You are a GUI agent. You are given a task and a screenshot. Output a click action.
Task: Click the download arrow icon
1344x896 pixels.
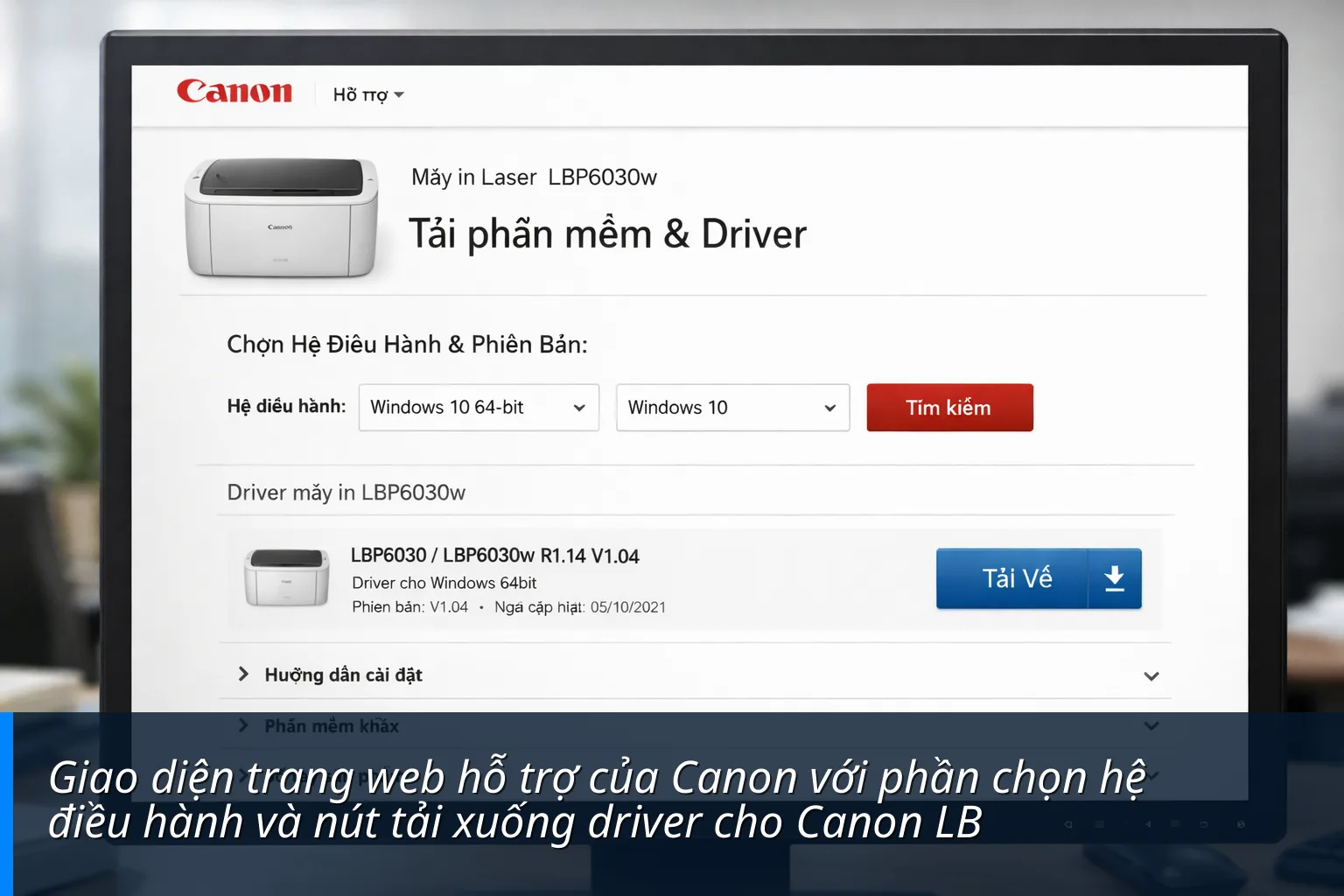(1114, 578)
